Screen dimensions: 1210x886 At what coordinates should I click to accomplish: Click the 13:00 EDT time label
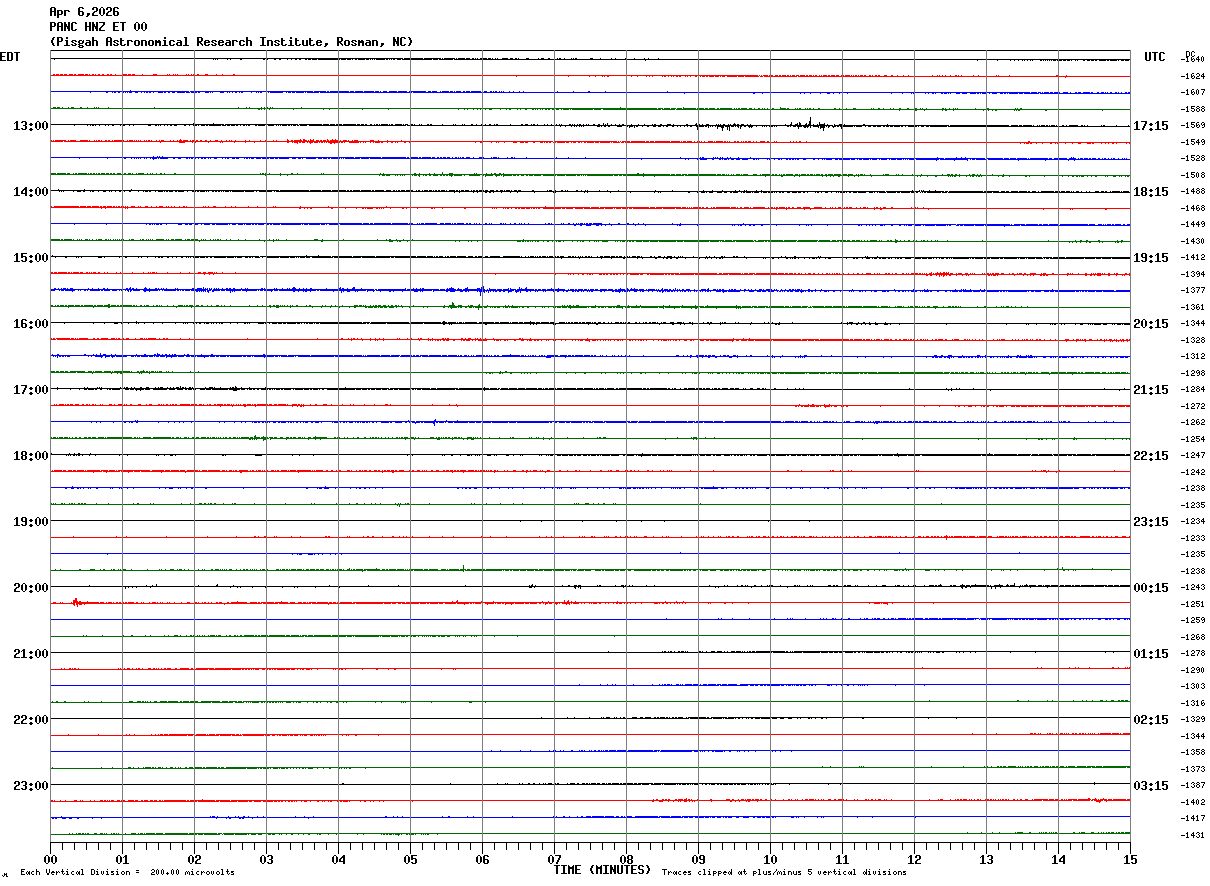(31, 126)
